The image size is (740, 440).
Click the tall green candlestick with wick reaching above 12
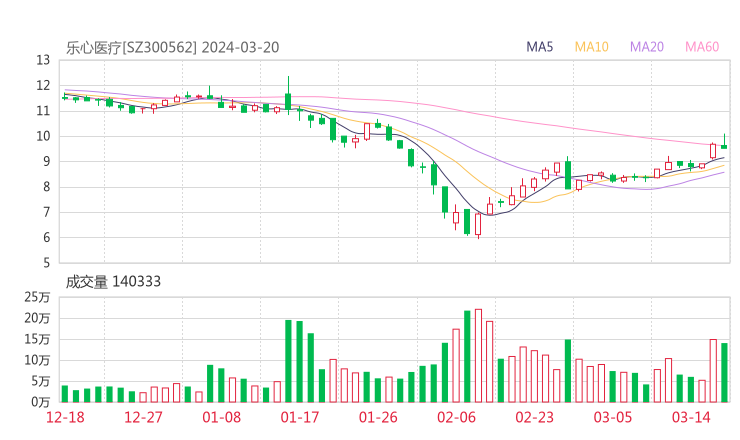pos(288,96)
